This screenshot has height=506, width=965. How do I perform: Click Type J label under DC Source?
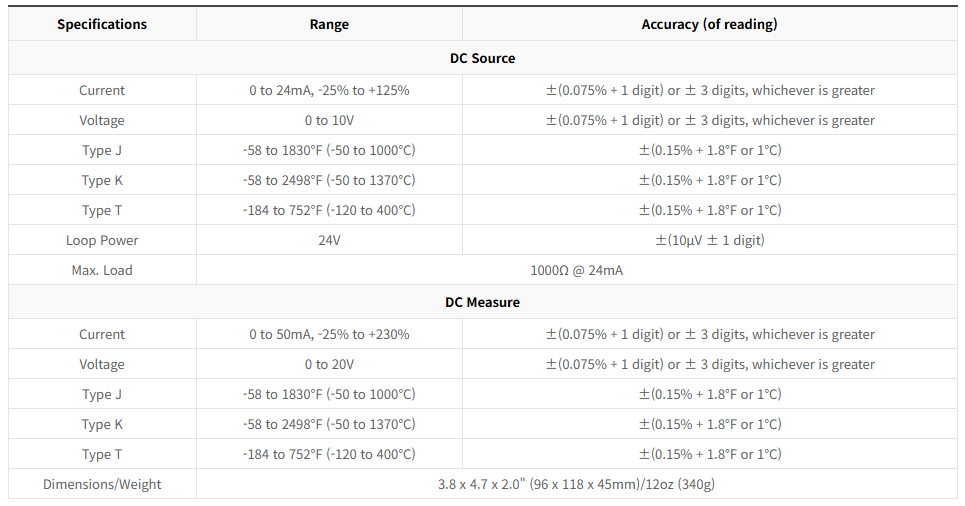coord(102,150)
